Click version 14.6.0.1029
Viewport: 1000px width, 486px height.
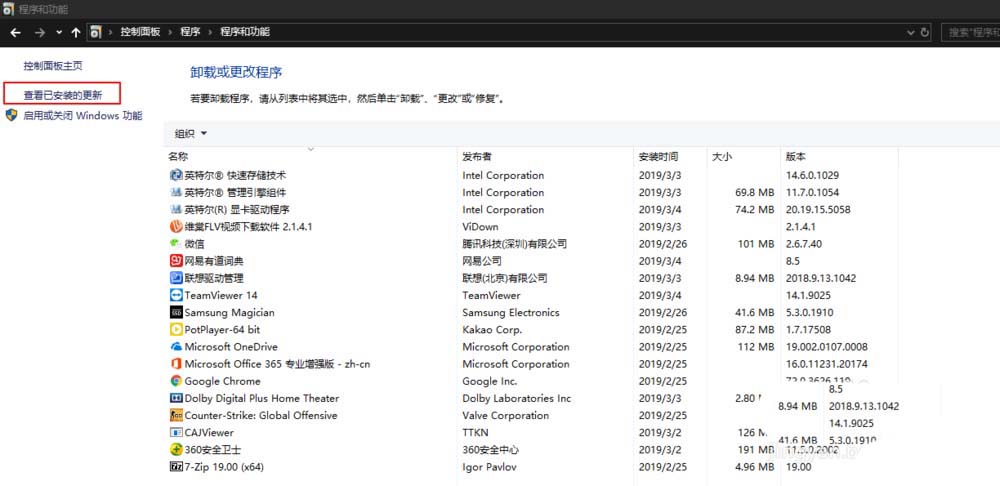[x=812, y=175]
